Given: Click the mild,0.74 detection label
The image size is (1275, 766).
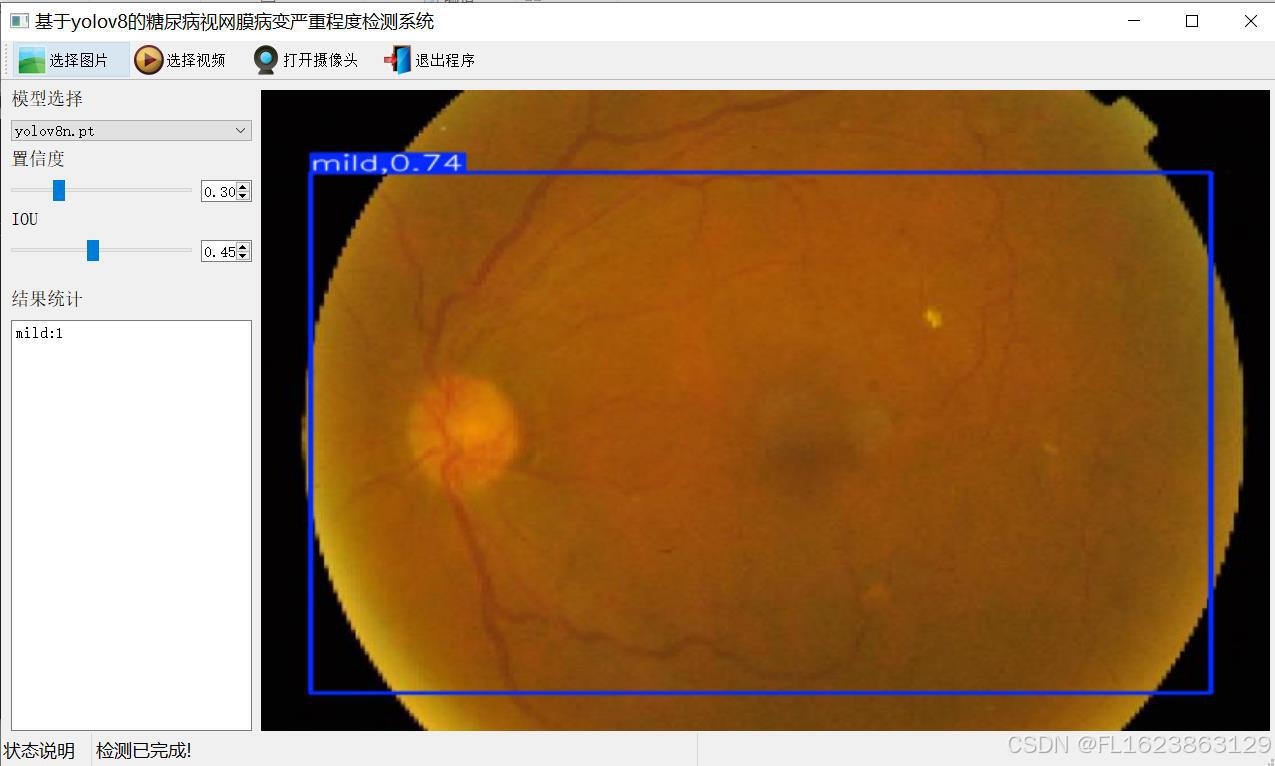Looking at the screenshot, I should pos(387,163).
